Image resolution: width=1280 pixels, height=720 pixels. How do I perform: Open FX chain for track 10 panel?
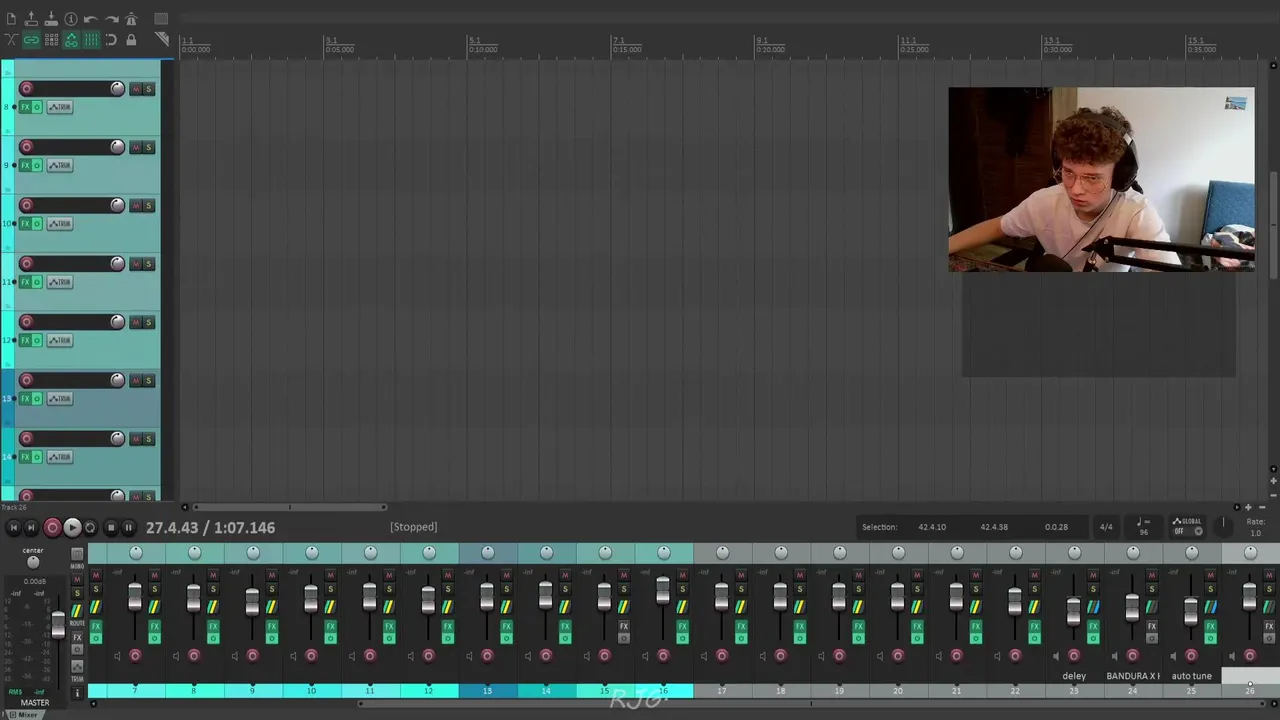(25, 223)
